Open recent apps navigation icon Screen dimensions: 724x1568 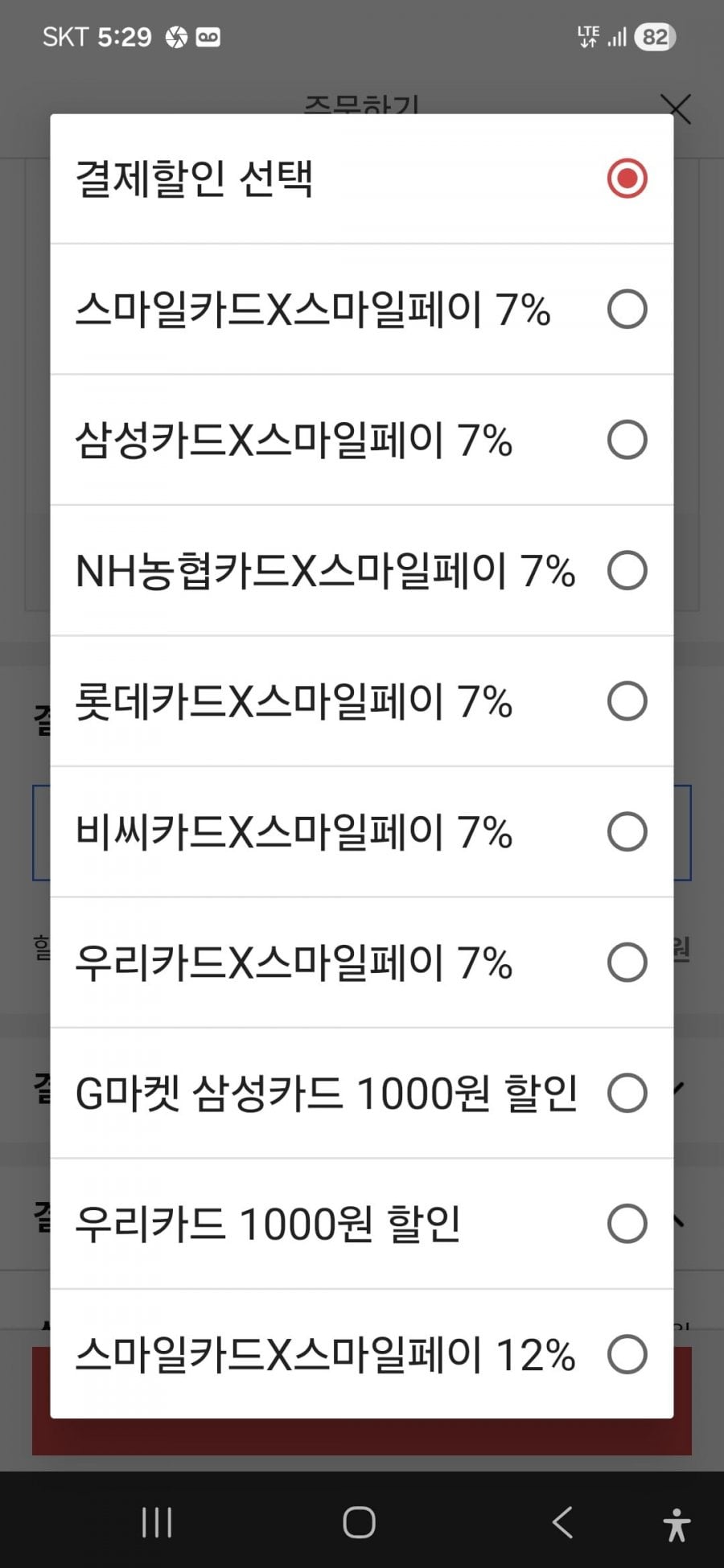(156, 1521)
